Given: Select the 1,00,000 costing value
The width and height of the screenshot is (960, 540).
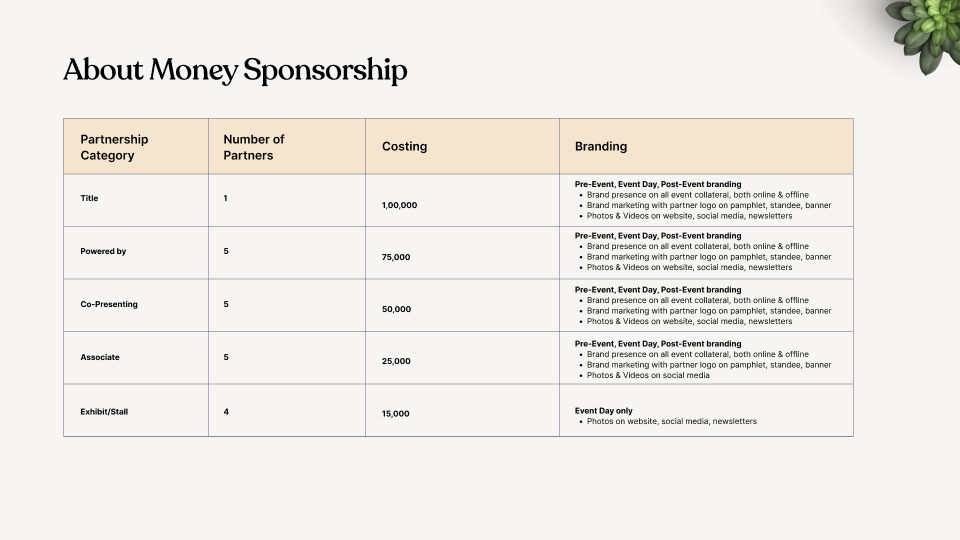Looking at the screenshot, I should click(x=399, y=205).
